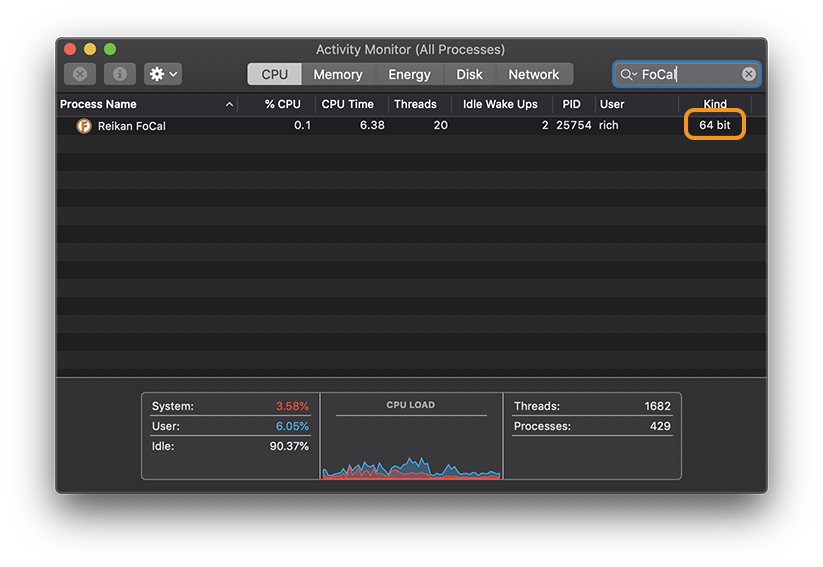Clear the search field text
823x567 pixels.
point(749,74)
